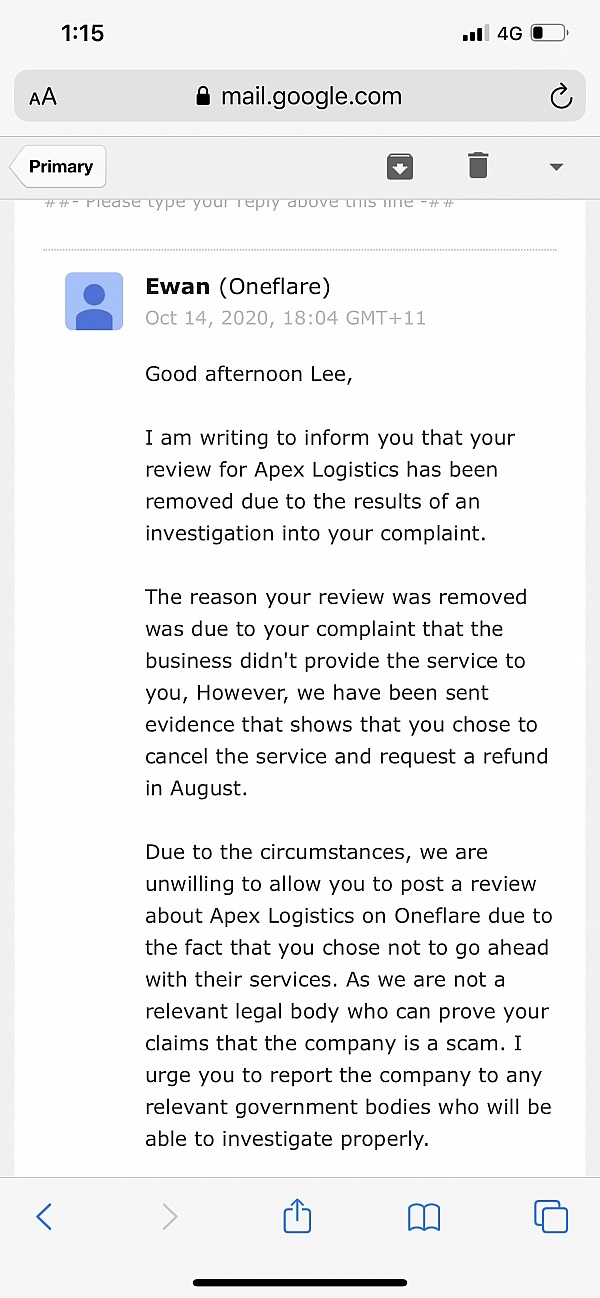Tap the padlock icon in address bar

[x=204, y=97]
